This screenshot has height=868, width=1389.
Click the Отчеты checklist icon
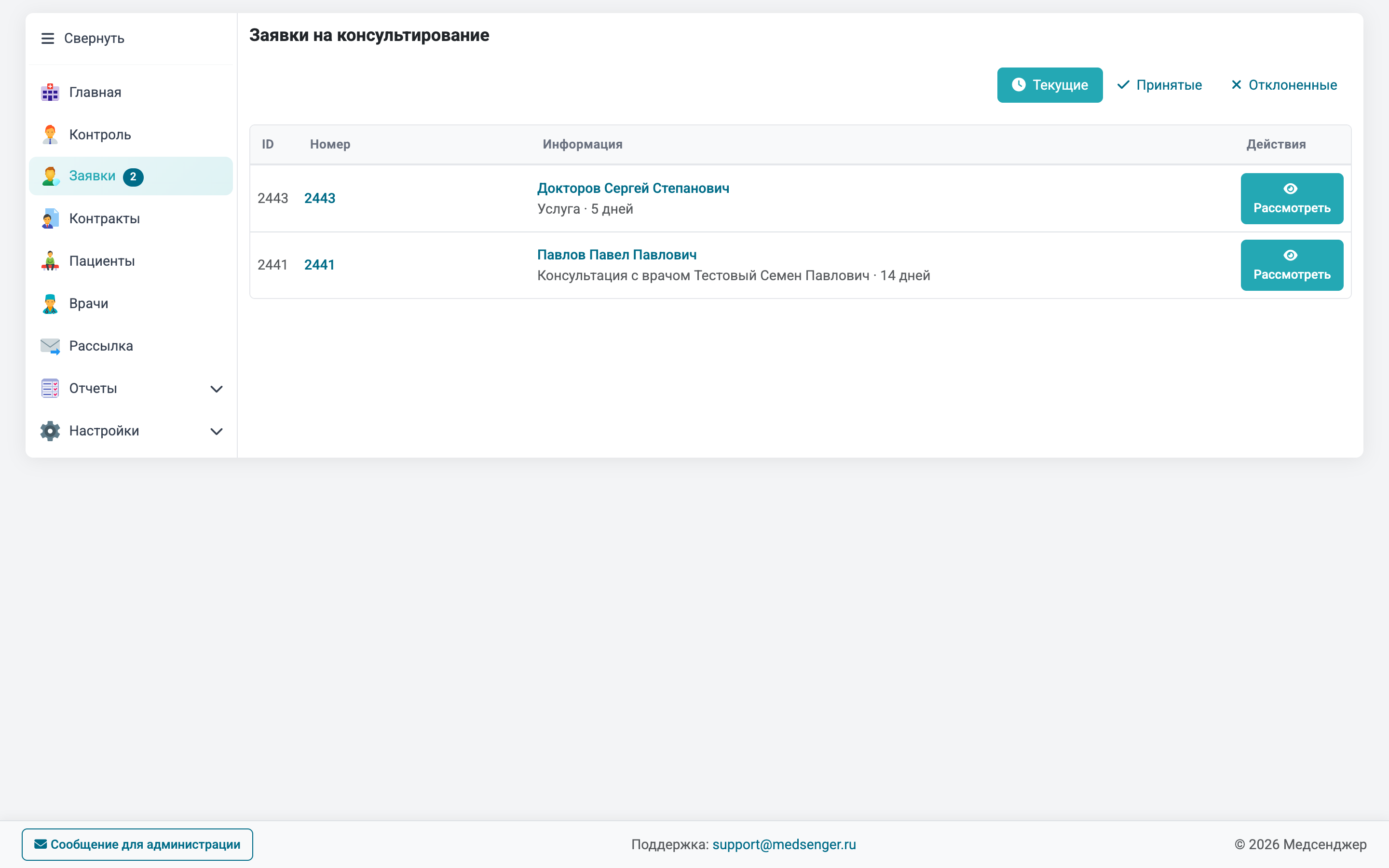click(50, 389)
